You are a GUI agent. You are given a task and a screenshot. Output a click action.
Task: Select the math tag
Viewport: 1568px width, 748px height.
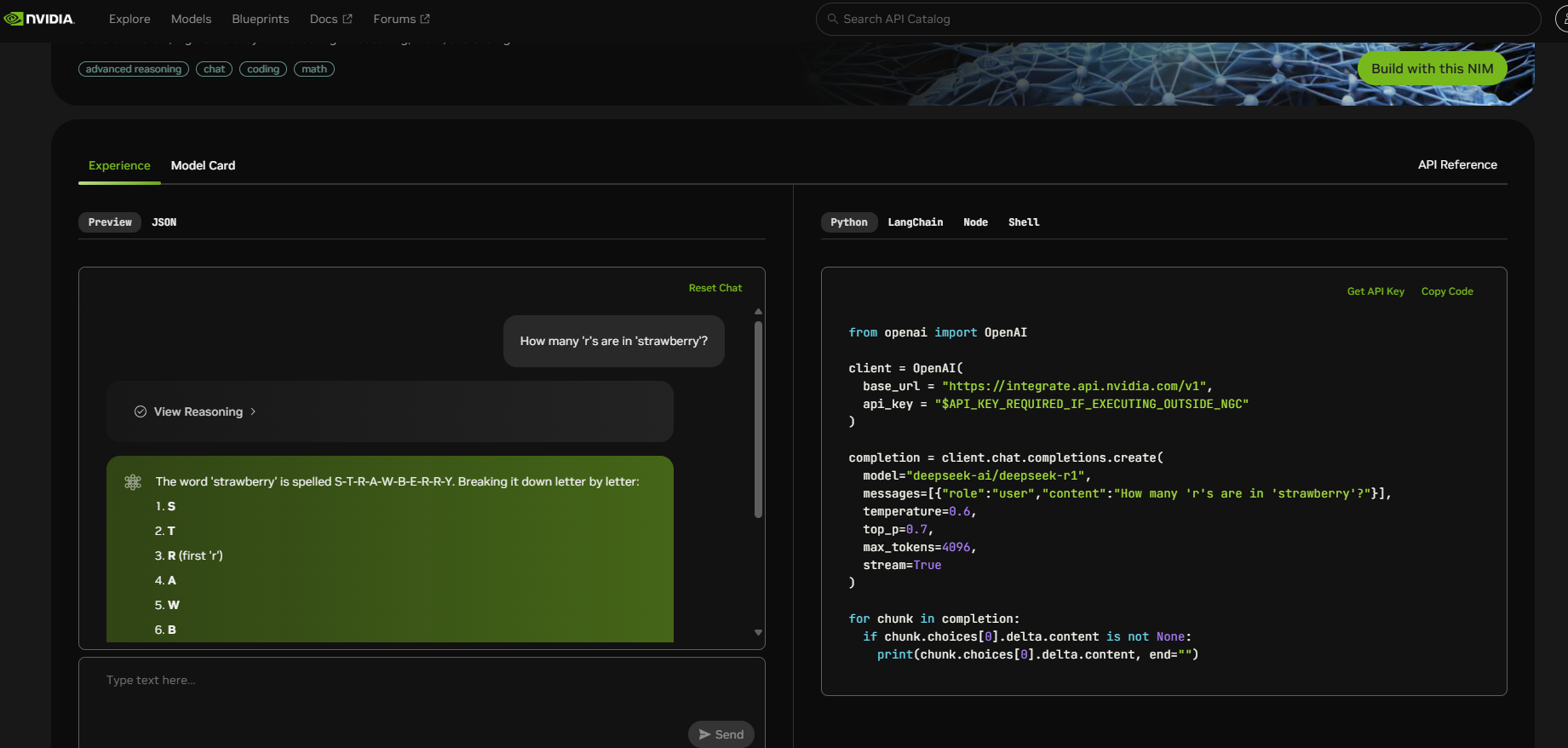[x=314, y=69]
